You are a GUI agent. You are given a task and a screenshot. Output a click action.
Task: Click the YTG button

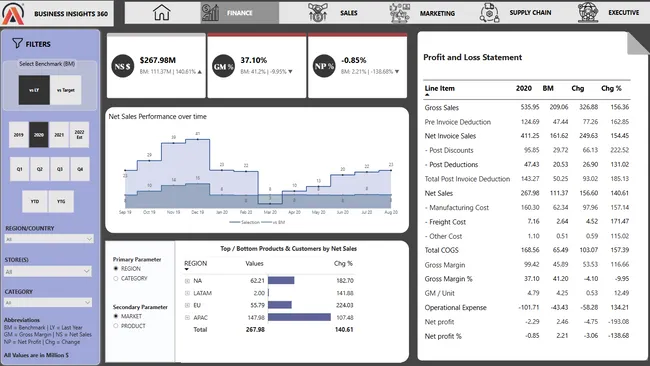click(61, 201)
